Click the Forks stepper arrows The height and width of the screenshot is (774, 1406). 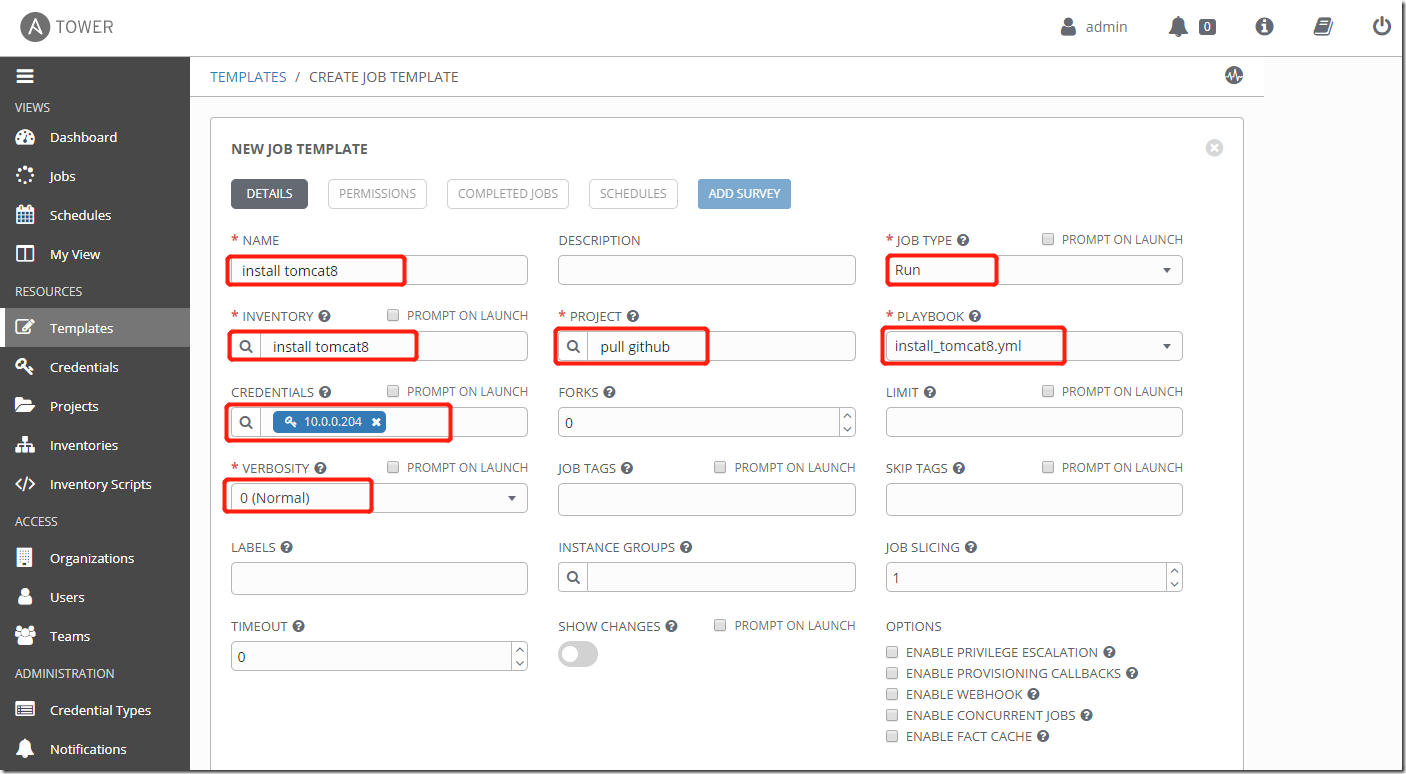coord(848,422)
